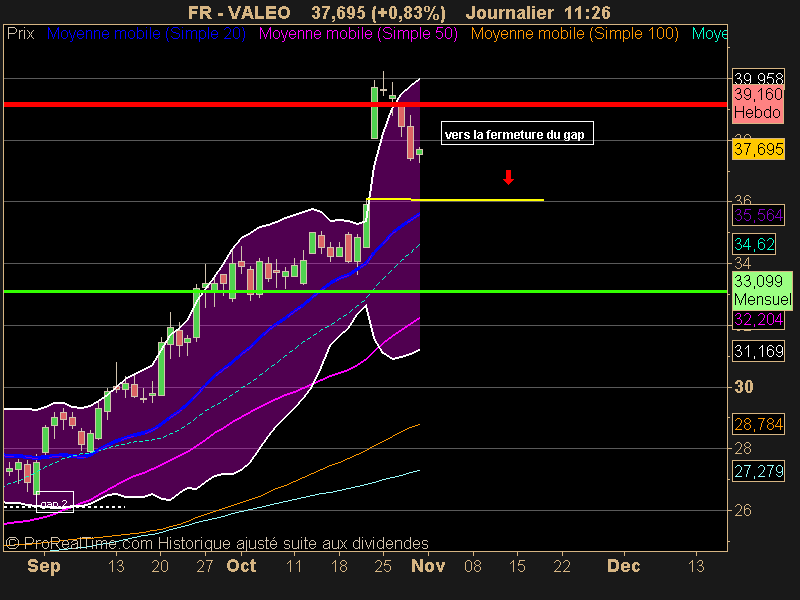The height and width of the screenshot is (600, 800).
Task: Click the red "39,160 Hebdo" price label
Action: click(x=758, y=104)
